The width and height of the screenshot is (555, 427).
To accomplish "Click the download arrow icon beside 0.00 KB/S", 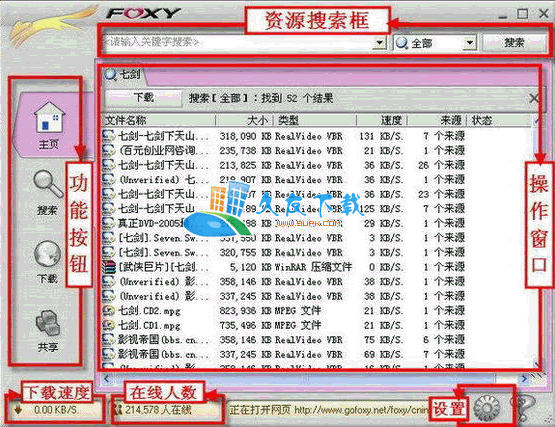I will pyautogui.click(x=18, y=410).
